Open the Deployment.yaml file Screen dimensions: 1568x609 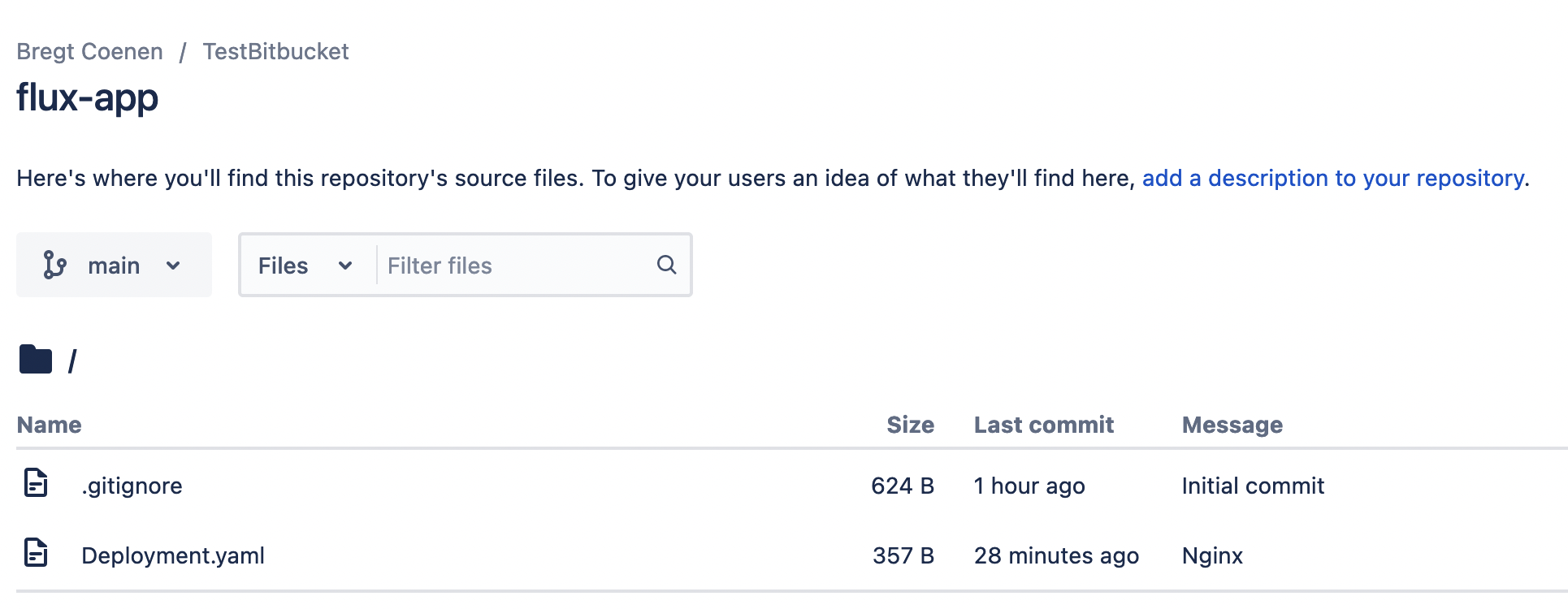[x=173, y=555]
